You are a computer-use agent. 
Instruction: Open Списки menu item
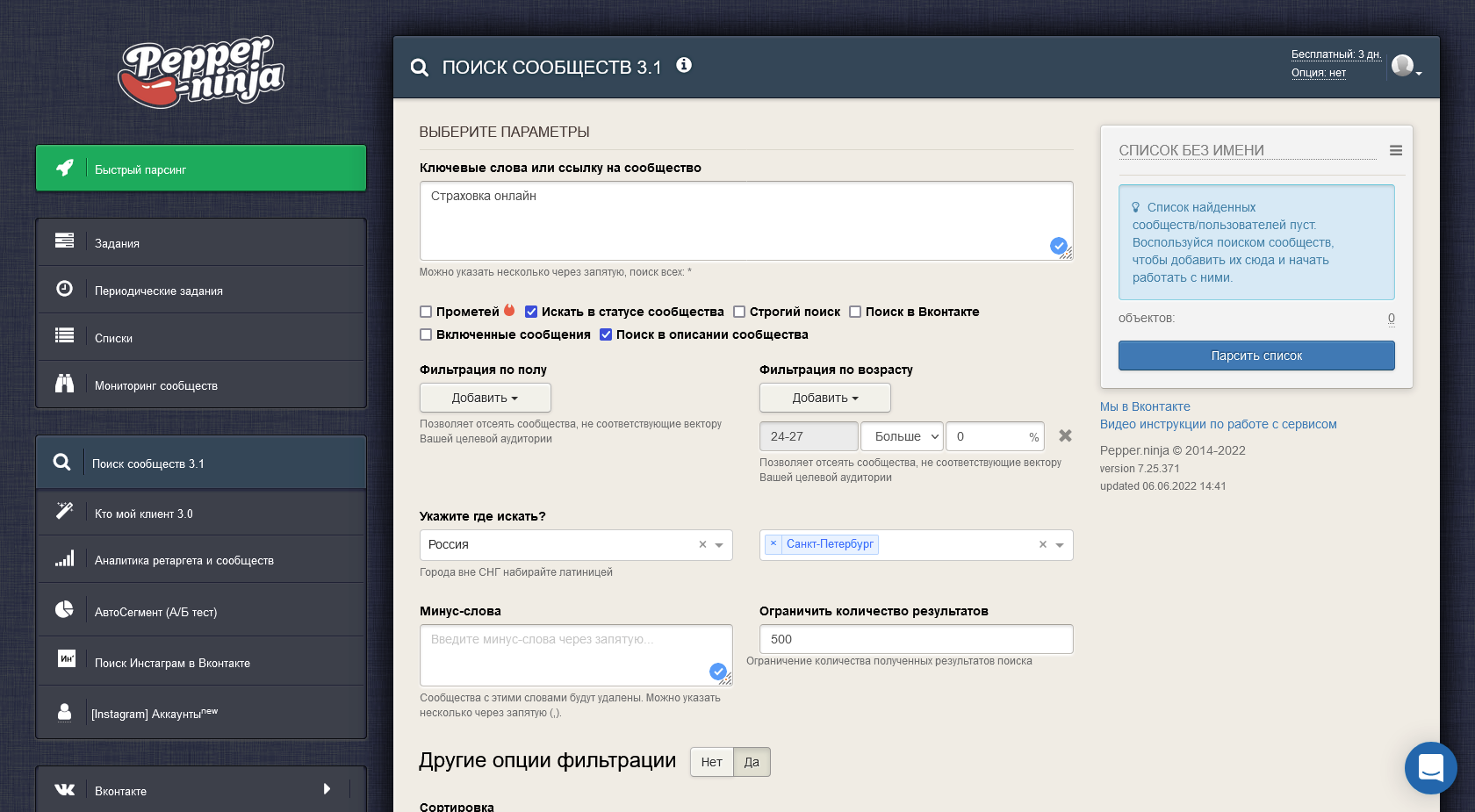coord(201,337)
